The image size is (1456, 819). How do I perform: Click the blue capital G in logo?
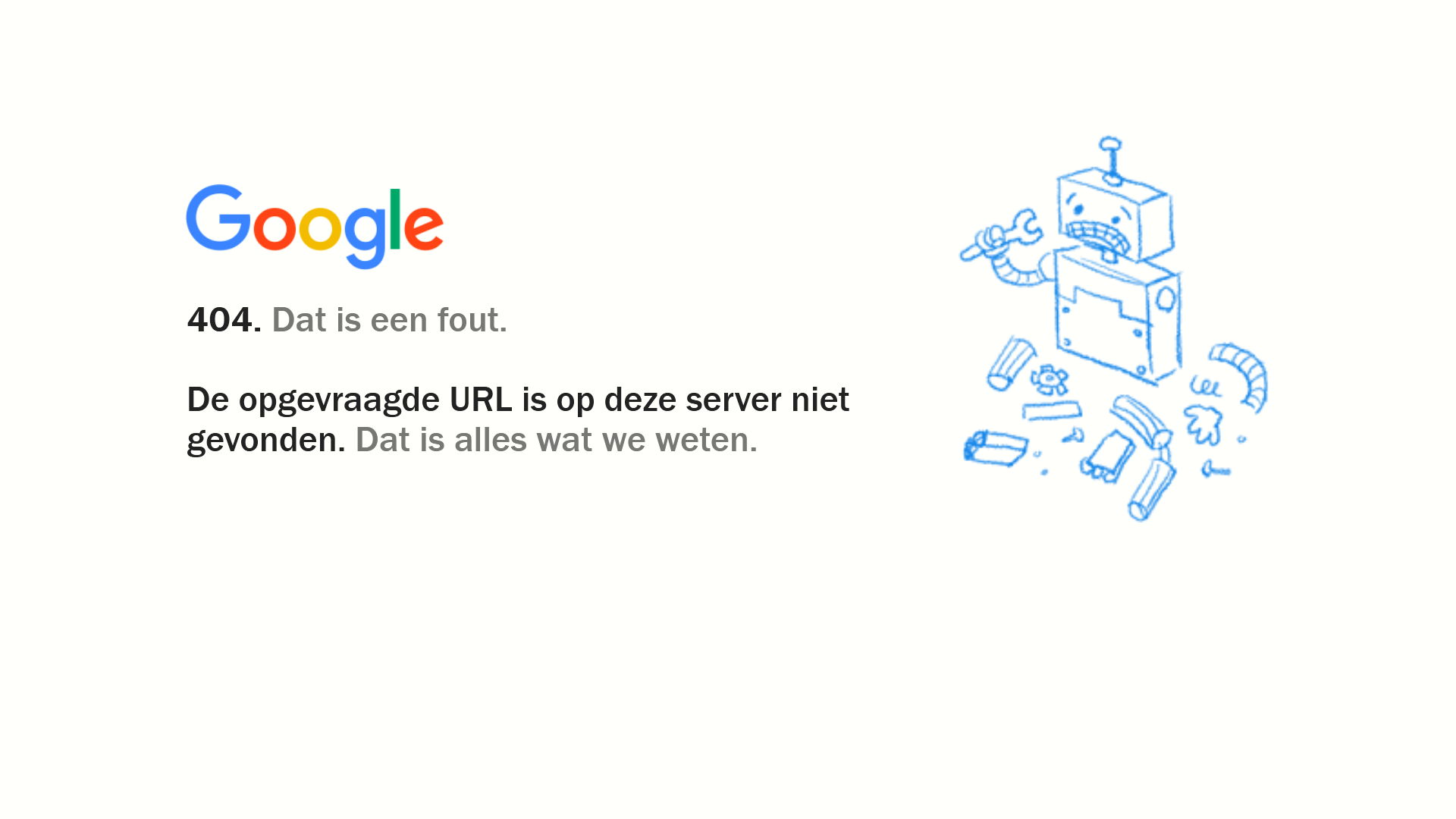[218, 218]
